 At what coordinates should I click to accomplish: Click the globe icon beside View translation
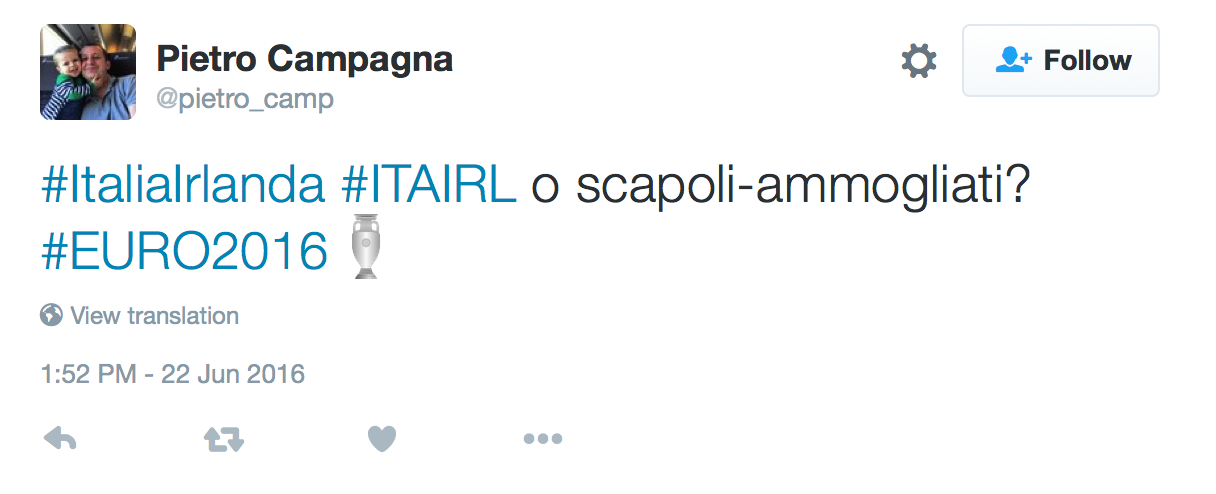click(51, 316)
